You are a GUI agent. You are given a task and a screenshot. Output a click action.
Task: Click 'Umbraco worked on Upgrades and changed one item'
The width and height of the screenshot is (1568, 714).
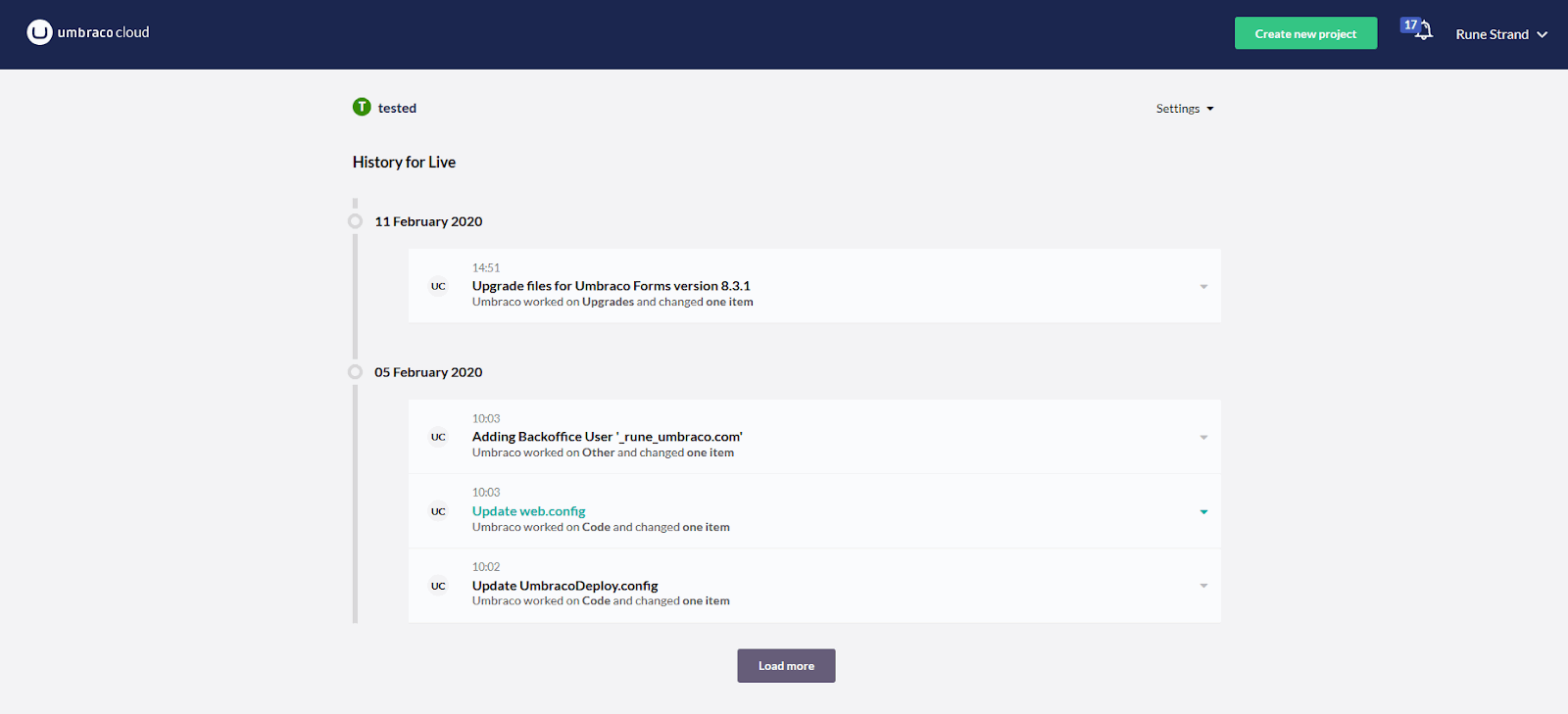coord(612,302)
